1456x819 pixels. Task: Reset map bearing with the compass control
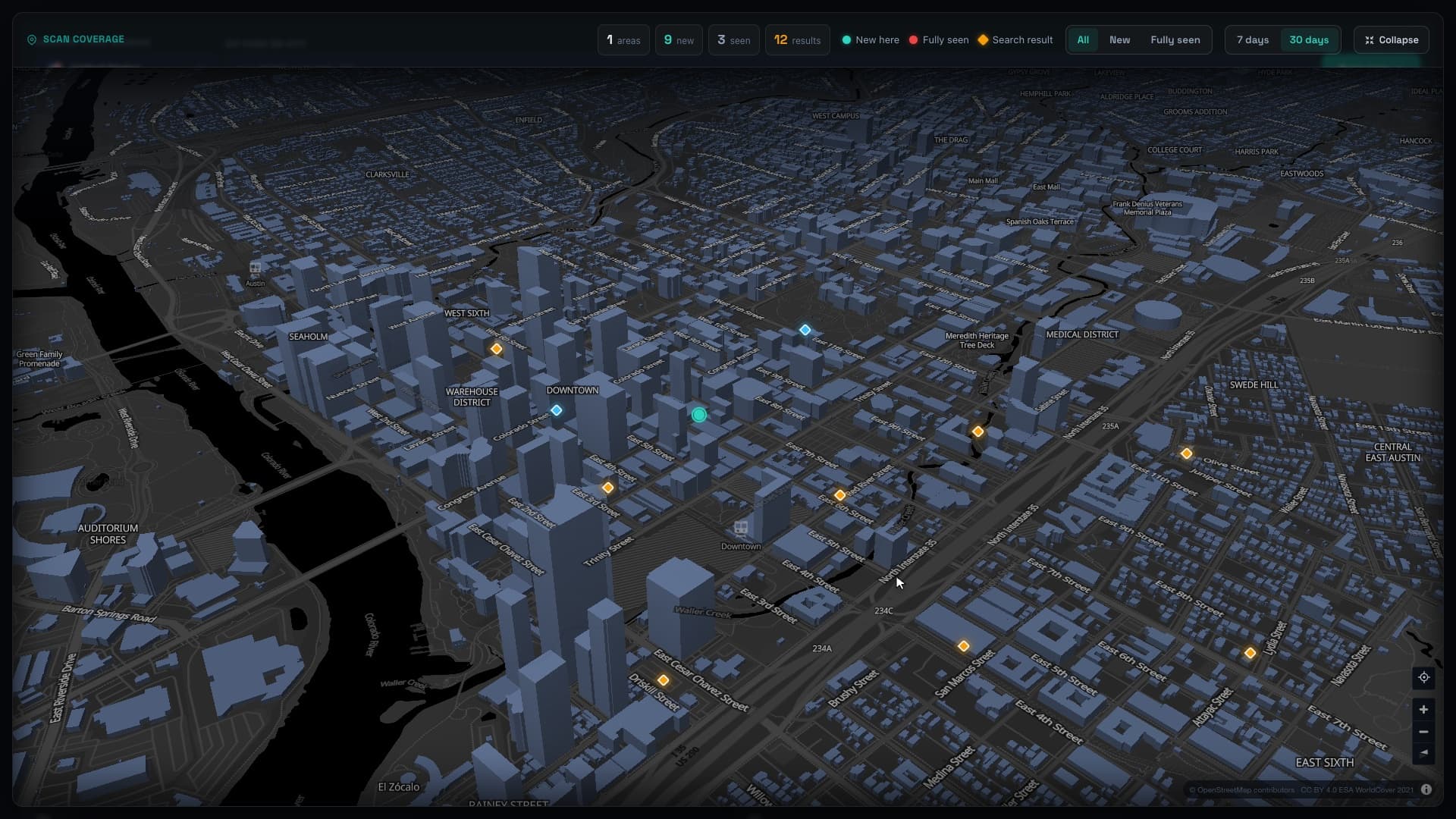pyautogui.click(x=1423, y=753)
